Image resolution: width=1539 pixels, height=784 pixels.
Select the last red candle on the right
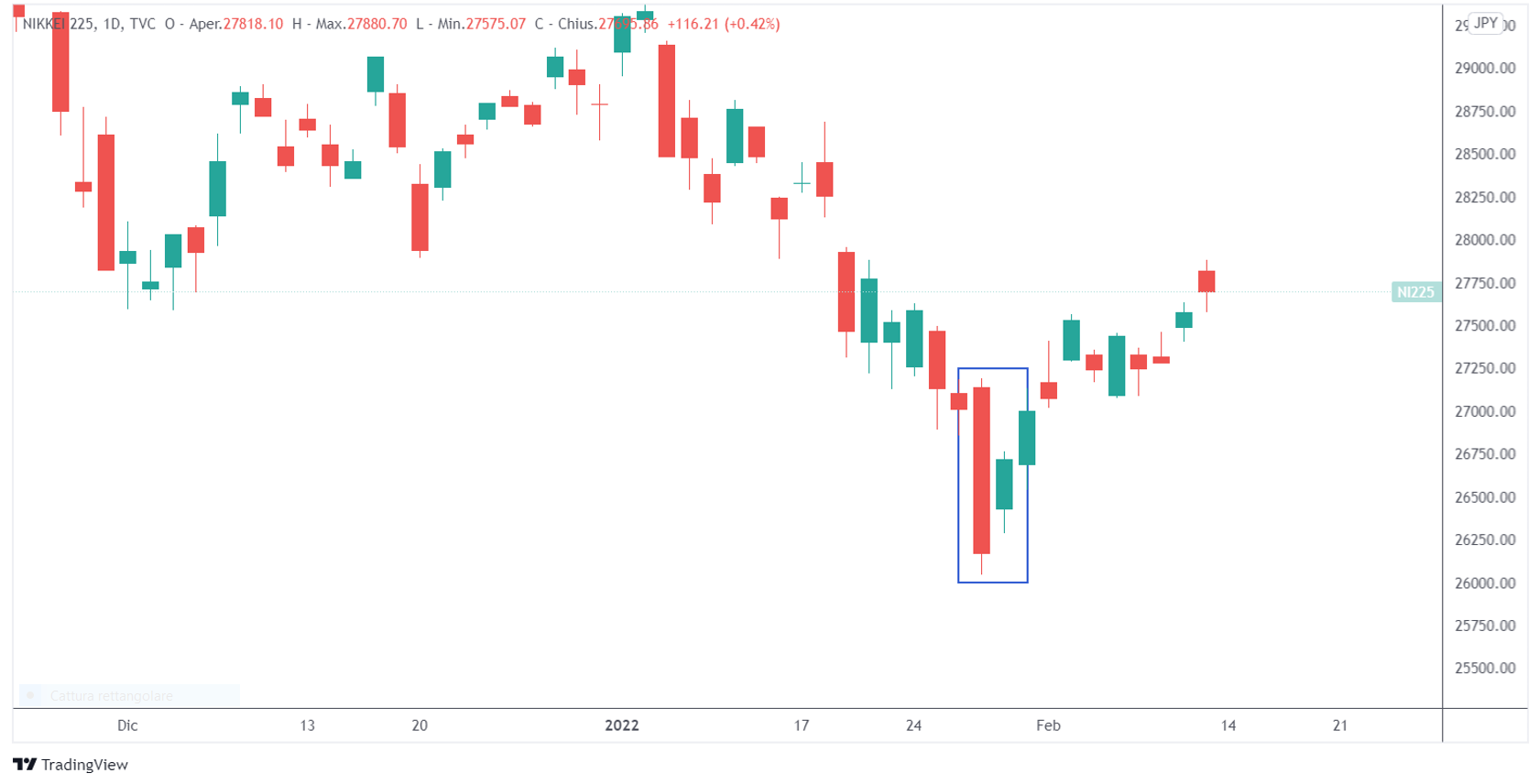tap(1206, 281)
